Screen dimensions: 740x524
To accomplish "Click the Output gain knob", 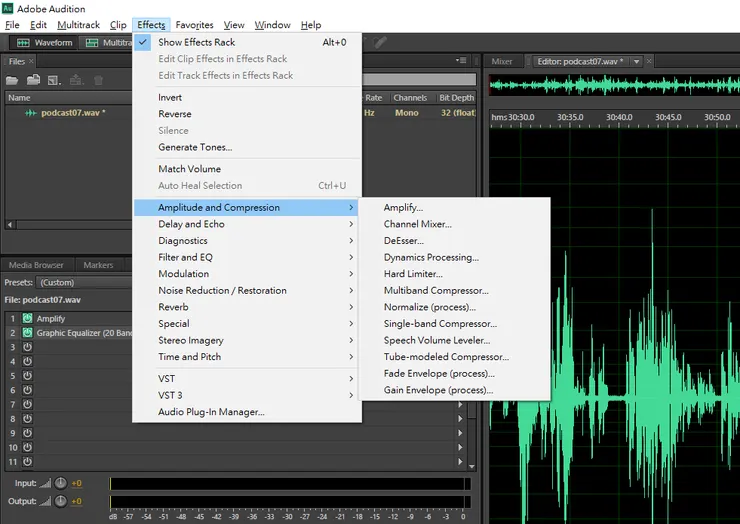I will (x=60, y=501).
